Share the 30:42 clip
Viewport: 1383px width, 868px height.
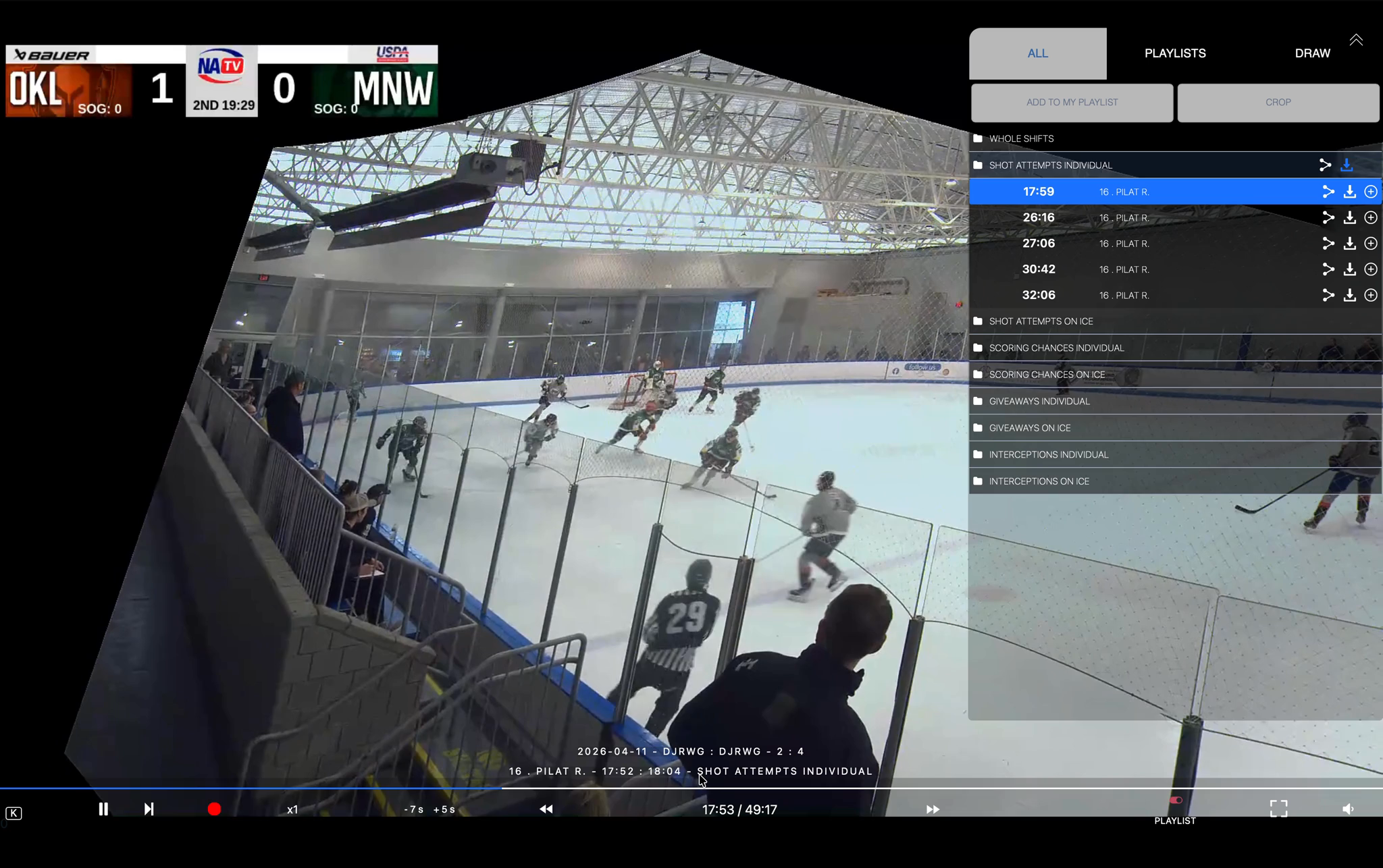tap(1328, 269)
